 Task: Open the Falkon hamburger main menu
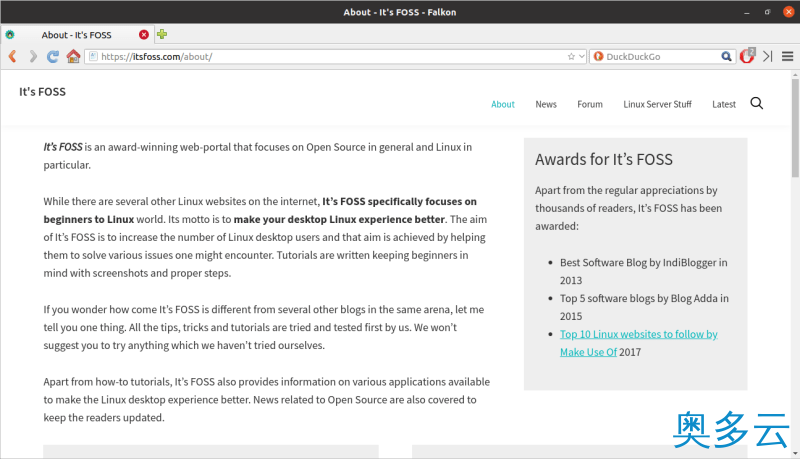[788, 56]
